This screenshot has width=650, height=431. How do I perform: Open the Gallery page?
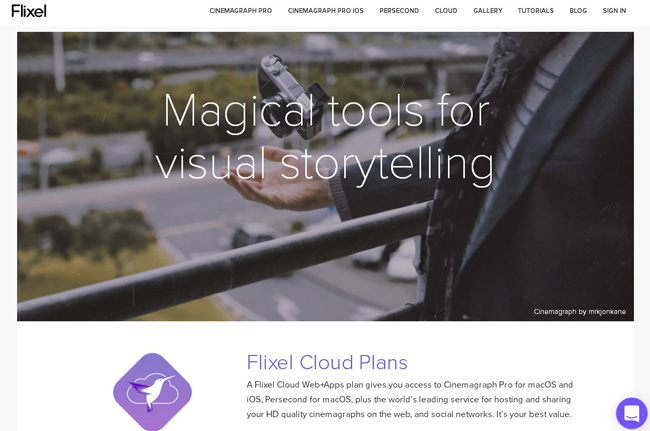click(x=488, y=11)
